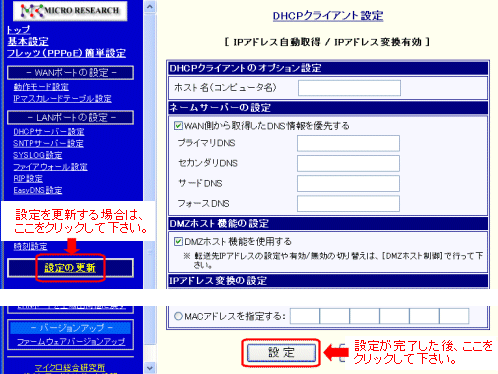The image size is (498, 374).
Task: Click sidebar scrollbar down arrow
Action: point(150,368)
